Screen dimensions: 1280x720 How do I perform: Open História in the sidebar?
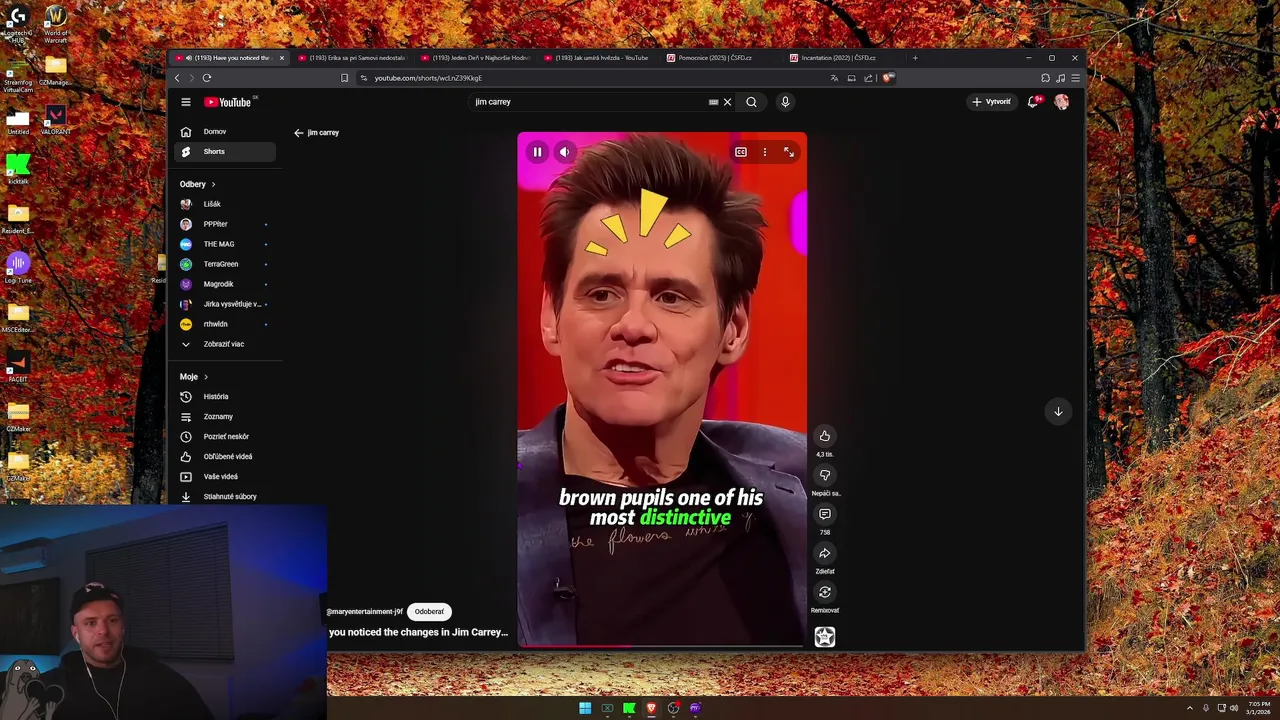tap(225, 397)
